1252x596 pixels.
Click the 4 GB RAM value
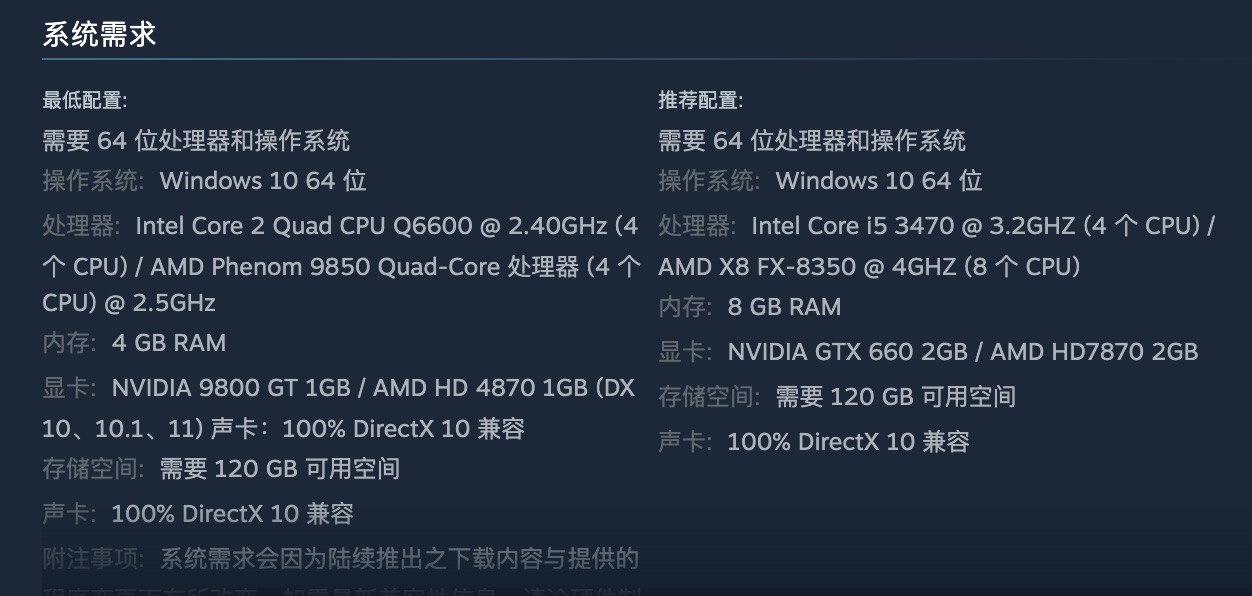click(x=169, y=343)
